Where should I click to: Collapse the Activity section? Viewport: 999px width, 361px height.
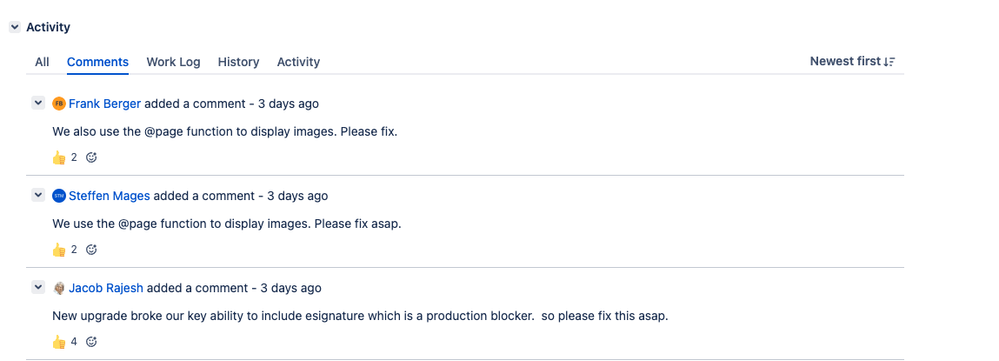(x=15, y=27)
